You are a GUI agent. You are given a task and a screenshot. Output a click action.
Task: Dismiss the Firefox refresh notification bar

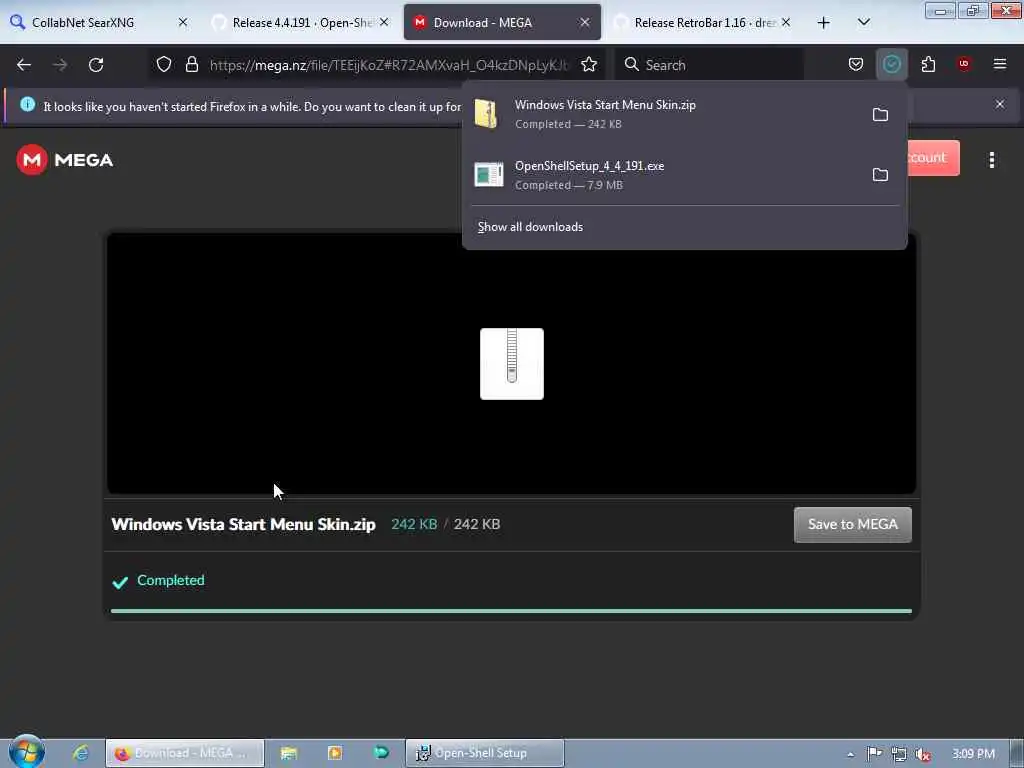point(999,104)
